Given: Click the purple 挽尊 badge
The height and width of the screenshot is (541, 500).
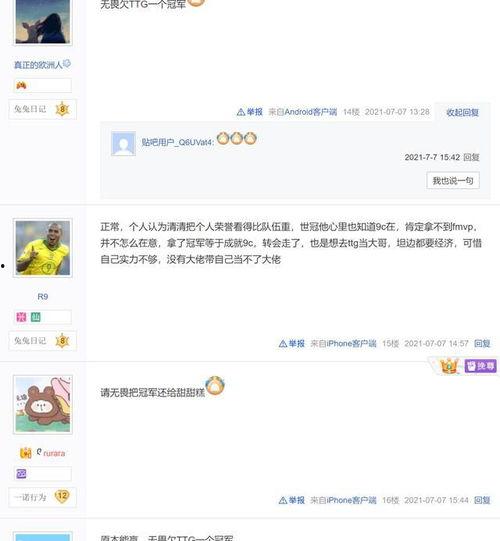Looking at the screenshot, I should (x=481, y=366).
